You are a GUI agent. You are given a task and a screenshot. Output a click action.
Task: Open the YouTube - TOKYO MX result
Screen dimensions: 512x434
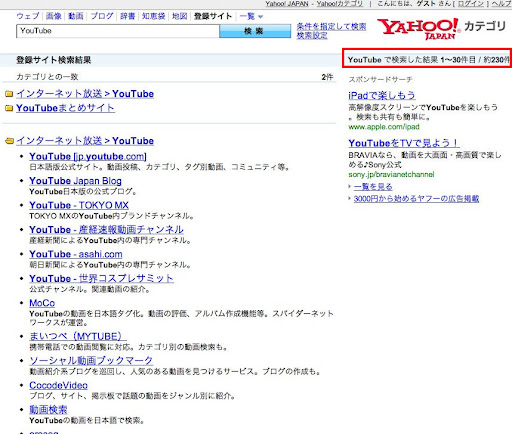click(79, 205)
